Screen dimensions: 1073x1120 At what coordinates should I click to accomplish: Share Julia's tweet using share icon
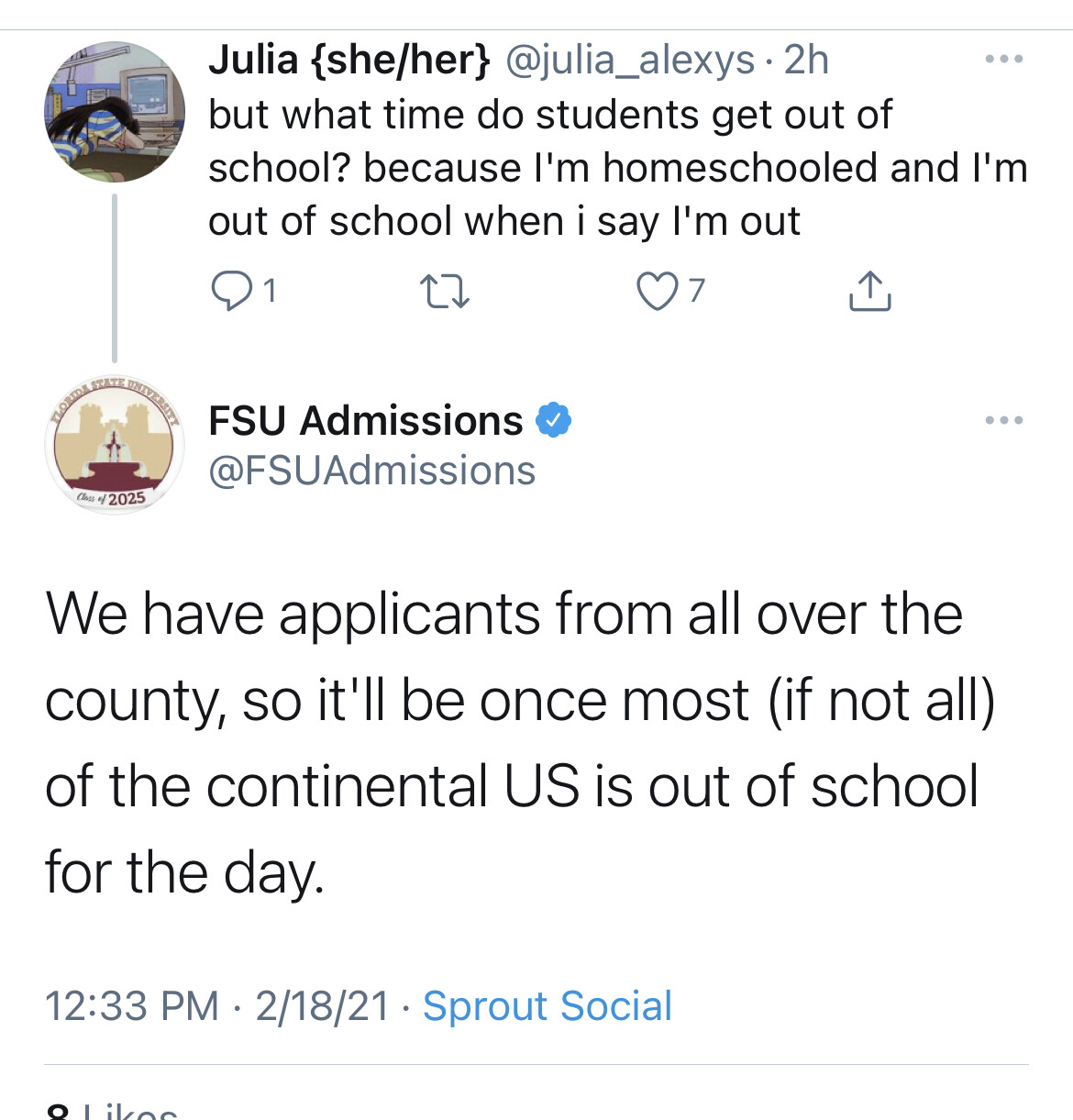(869, 292)
